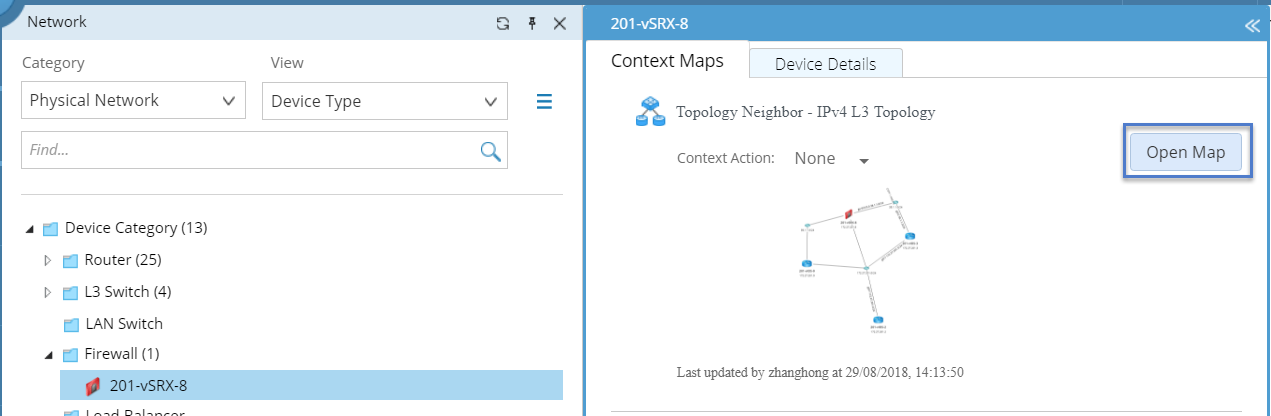1271x416 pixels.
Task: Pin the Network panel
Action: [x=532, y=22]
